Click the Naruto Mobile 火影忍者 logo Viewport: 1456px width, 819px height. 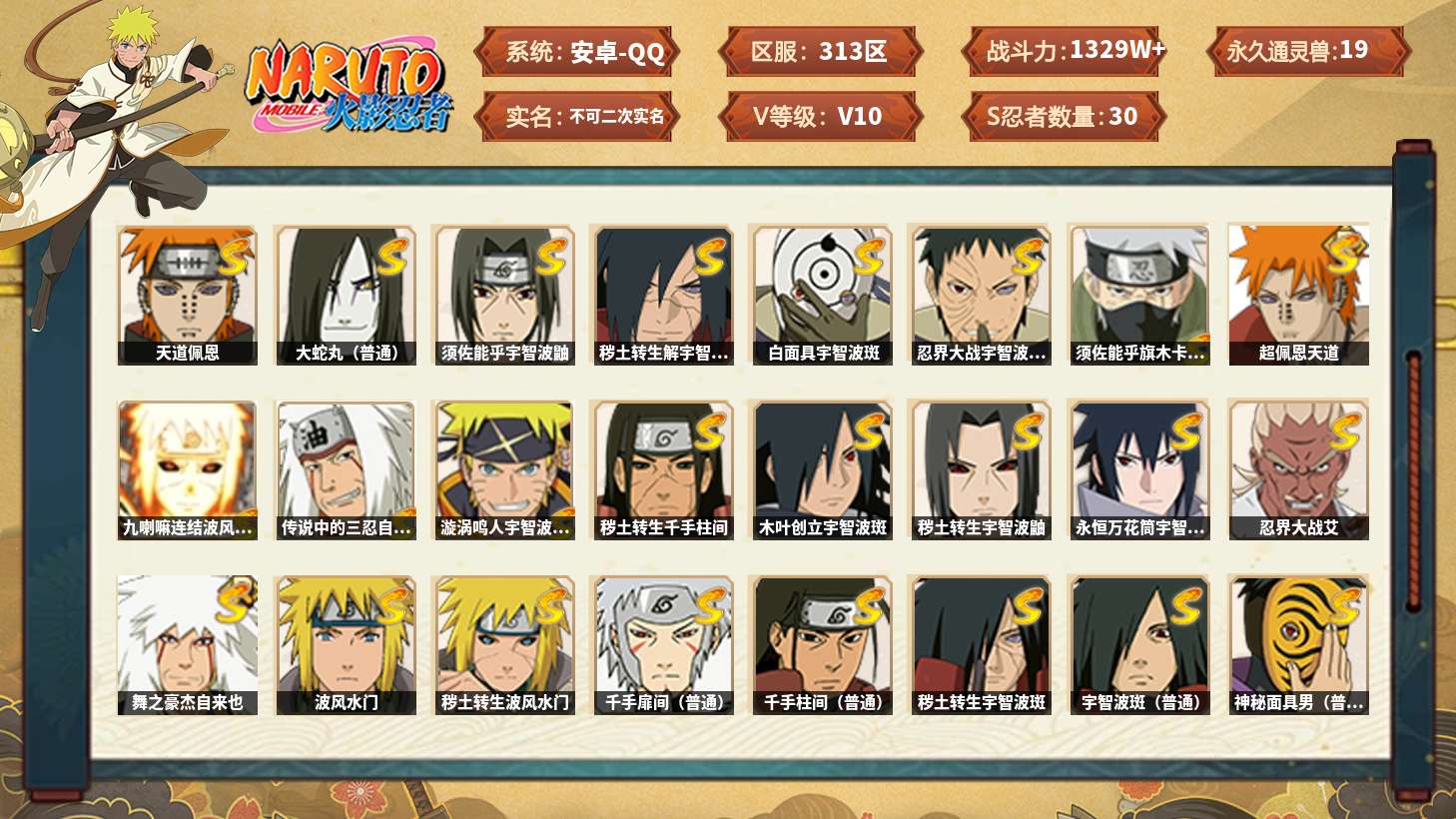pyautogui.click(x=350, y=85)
